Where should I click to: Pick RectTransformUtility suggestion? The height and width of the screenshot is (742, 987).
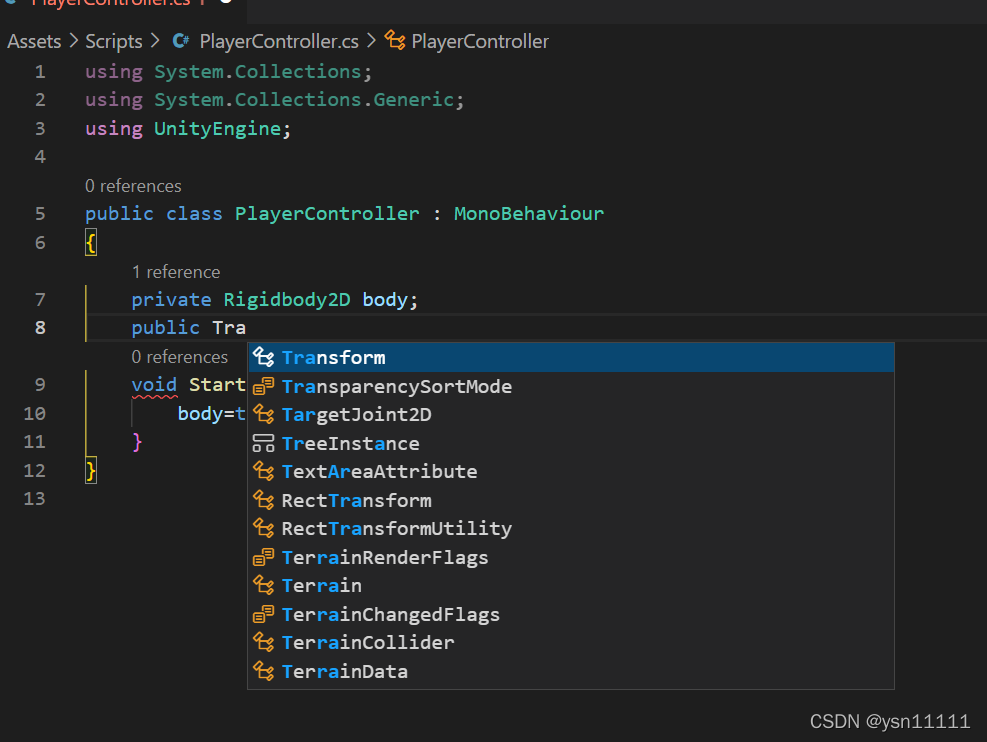[572, 529]
